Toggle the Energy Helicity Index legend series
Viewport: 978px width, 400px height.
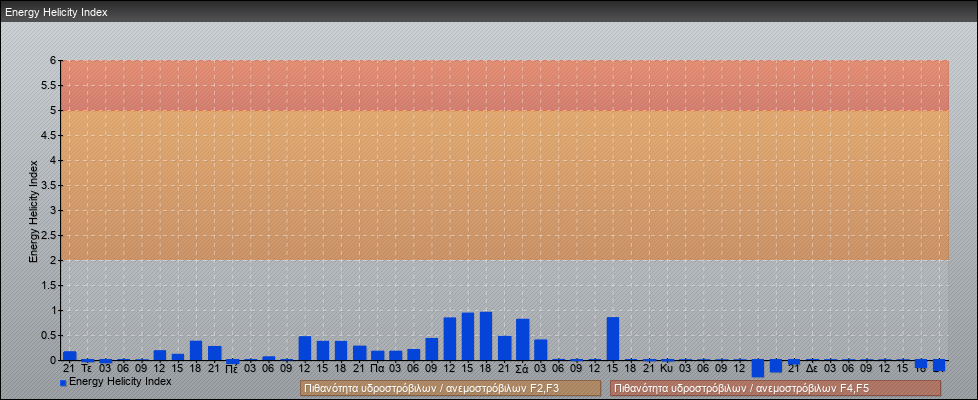coord(115,381)
